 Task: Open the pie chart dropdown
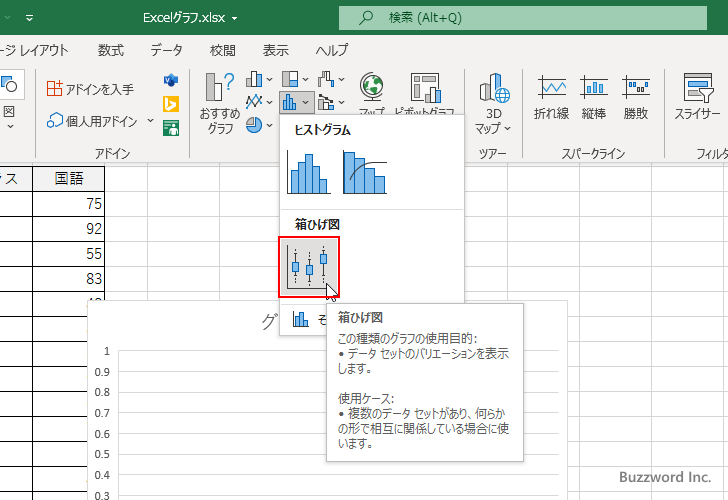click(260, 124)
